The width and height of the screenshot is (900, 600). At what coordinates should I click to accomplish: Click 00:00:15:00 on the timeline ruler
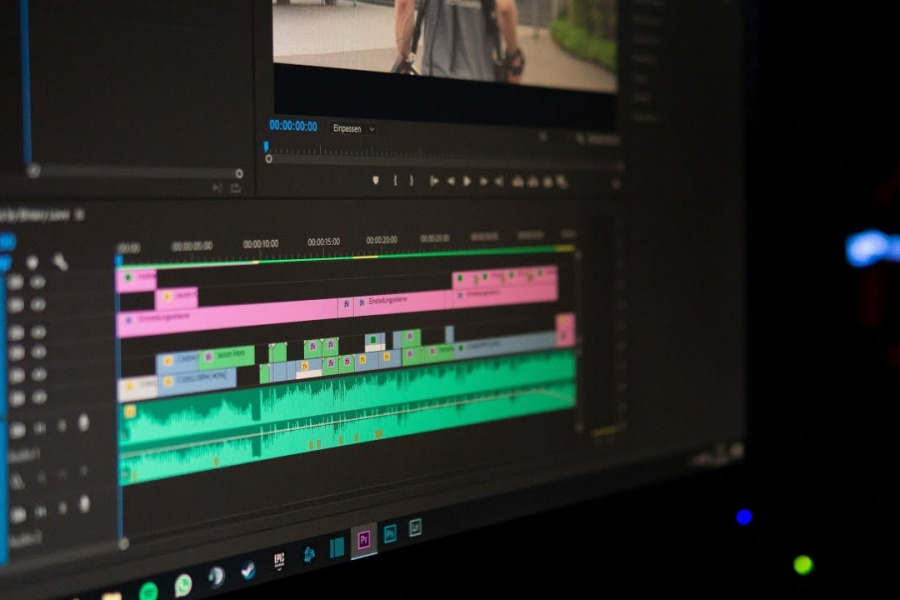(324, 242)
